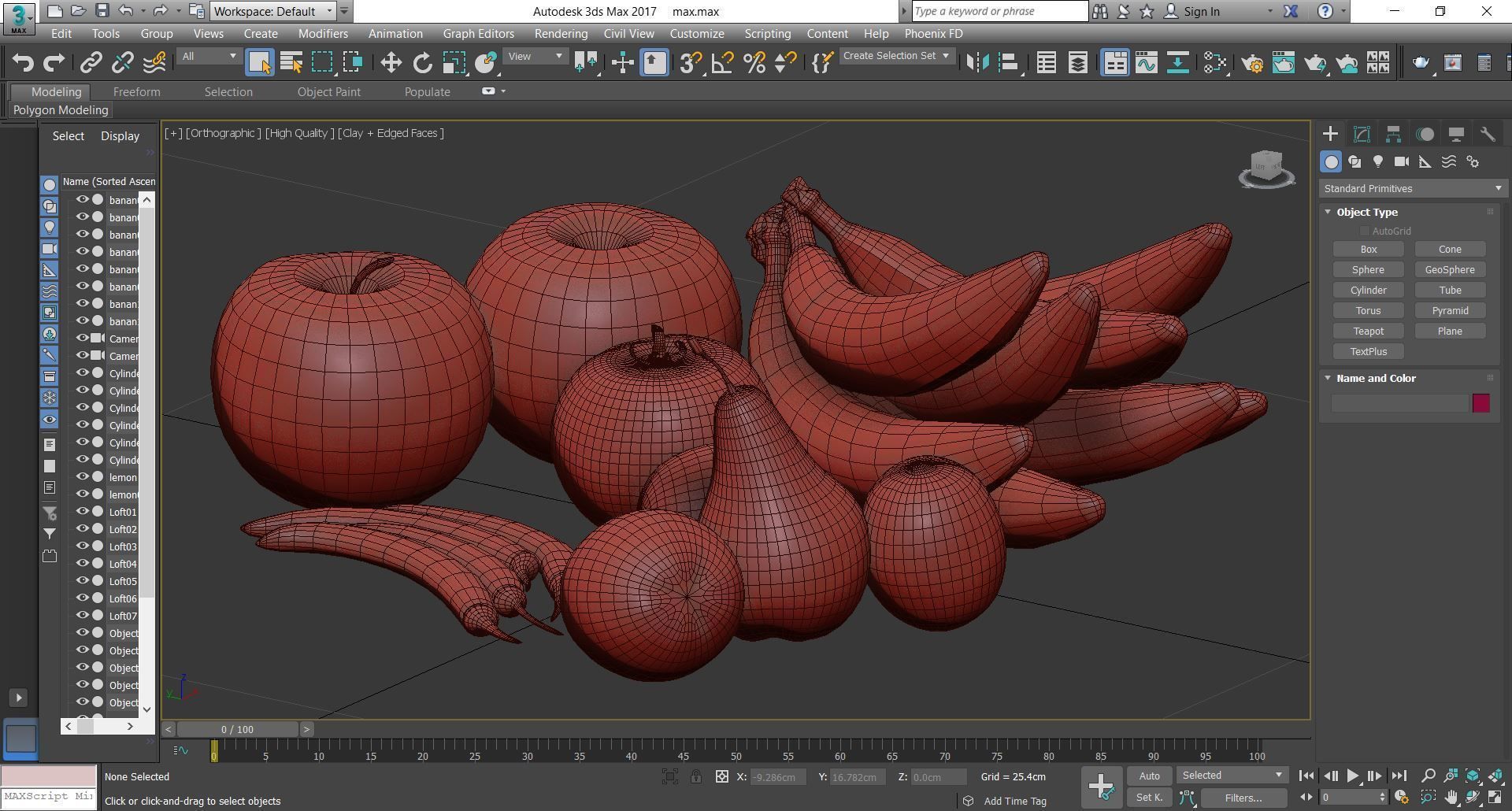This screenshot has width=1512, height=811.
Task: Toggle the Percent Snap button
Action: coord(754,62)
